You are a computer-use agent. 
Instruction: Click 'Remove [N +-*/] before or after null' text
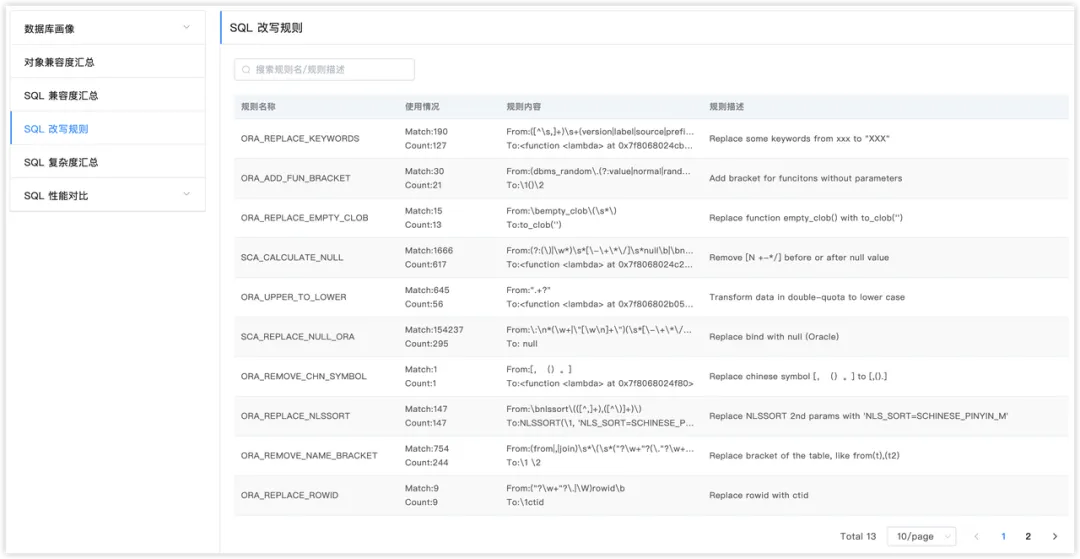pos(799,257)
